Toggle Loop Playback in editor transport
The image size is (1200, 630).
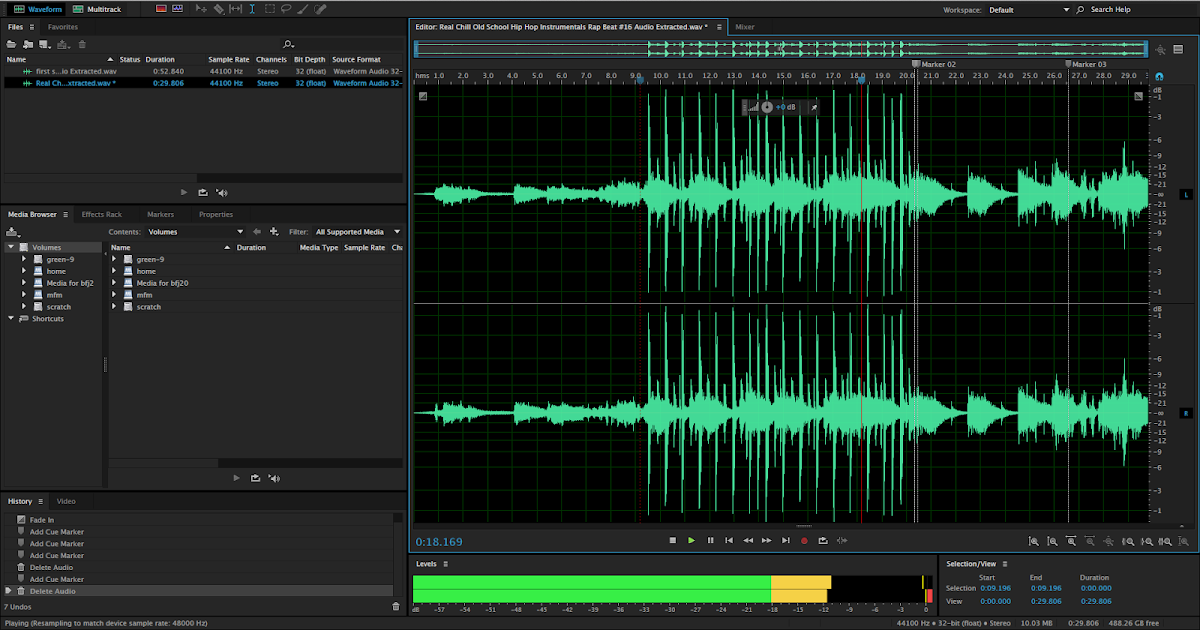point(823,540)
